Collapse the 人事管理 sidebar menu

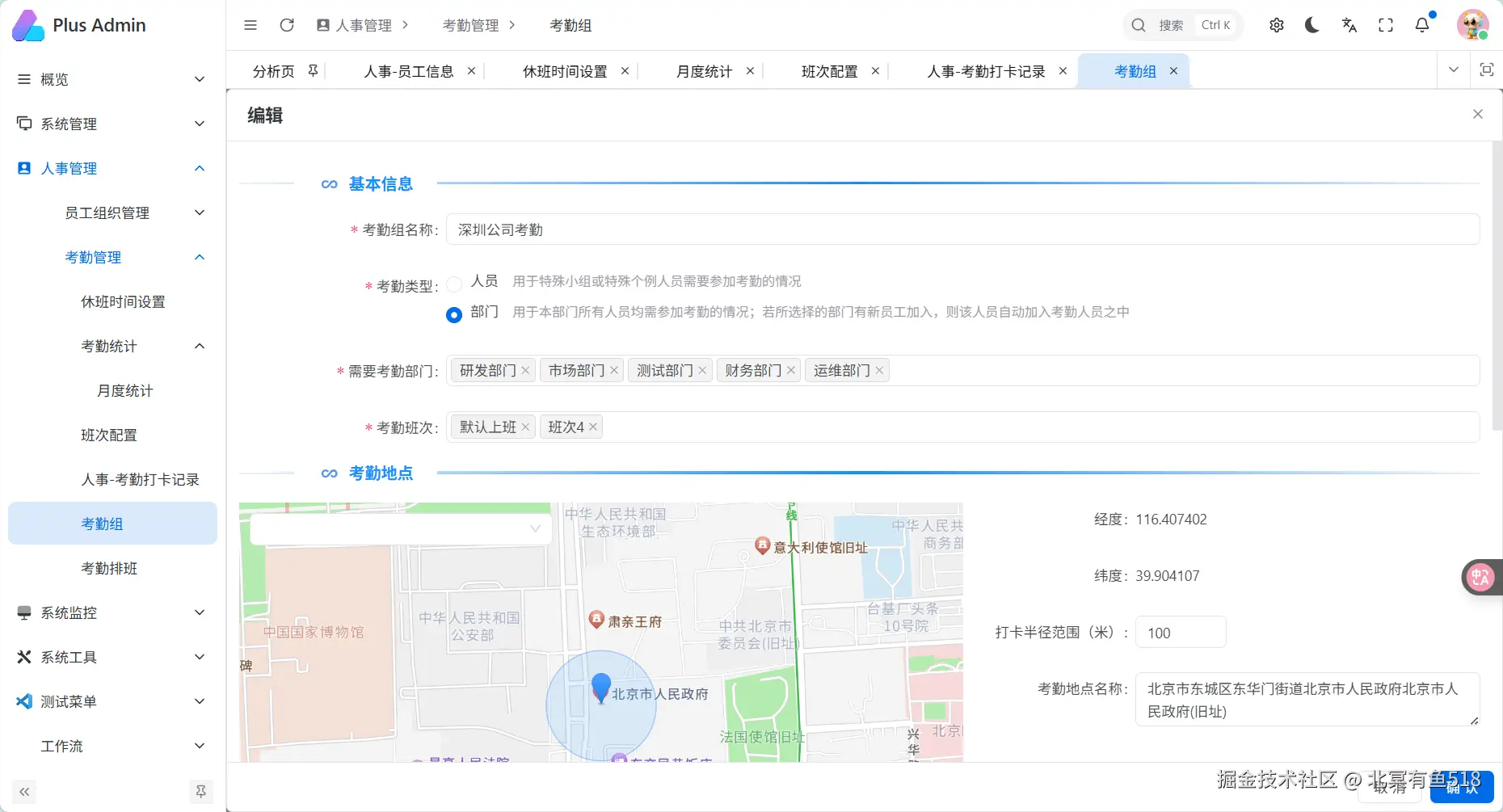tap(112, 168)
